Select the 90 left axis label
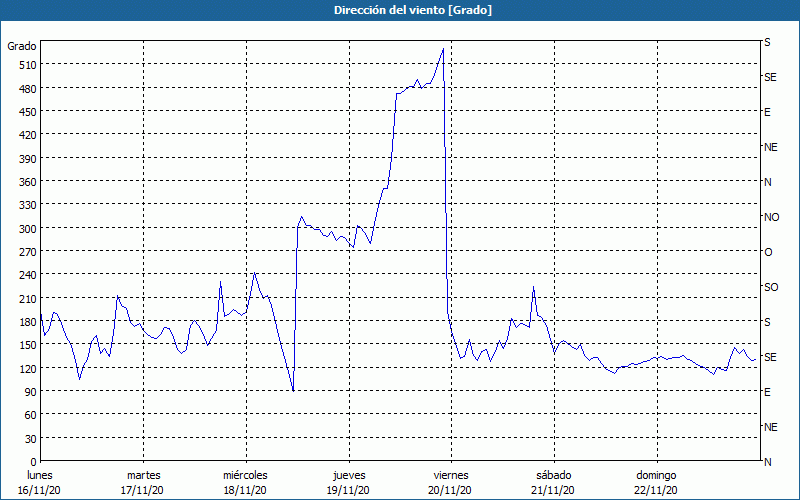 click(31, 392)
